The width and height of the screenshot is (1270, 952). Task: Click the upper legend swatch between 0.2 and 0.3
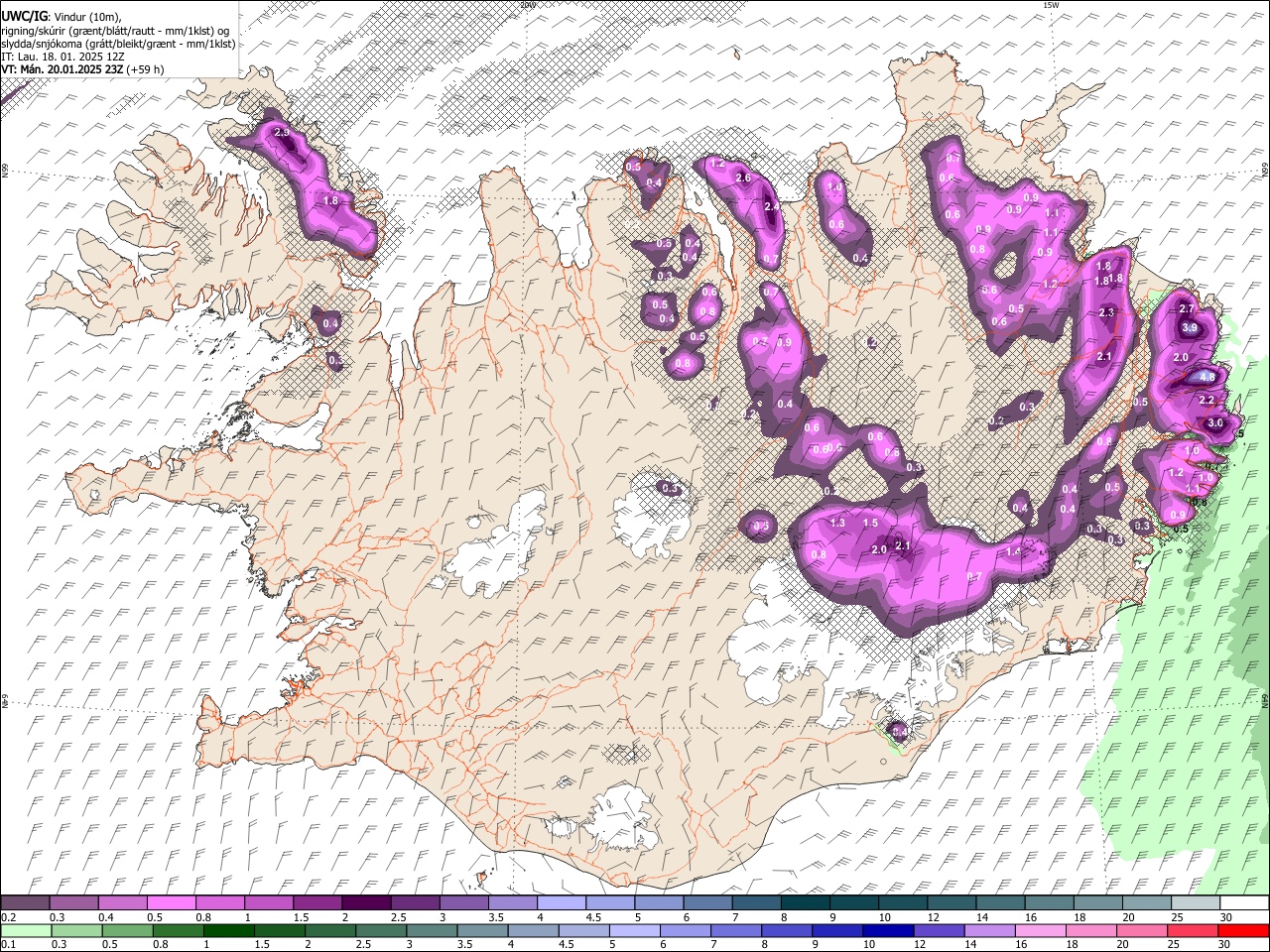click(x=25, y=902)
